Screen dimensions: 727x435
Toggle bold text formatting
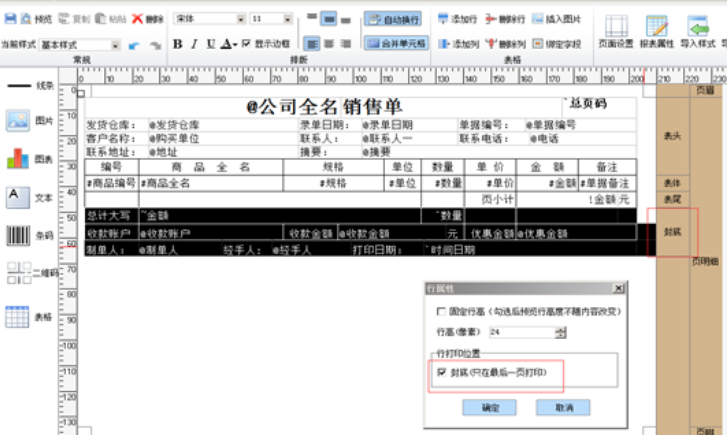(178, 44)
